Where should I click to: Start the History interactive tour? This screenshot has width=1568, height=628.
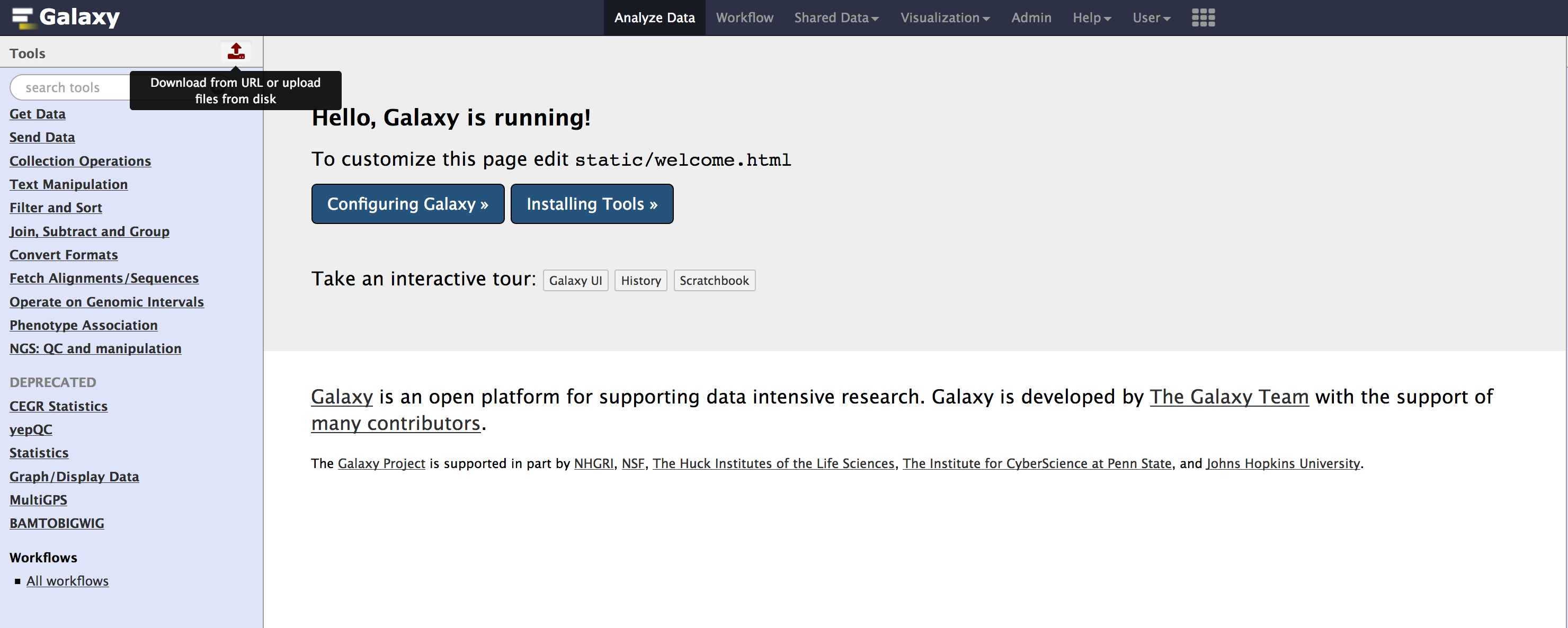pyautogui.click(x=640, y=281)
